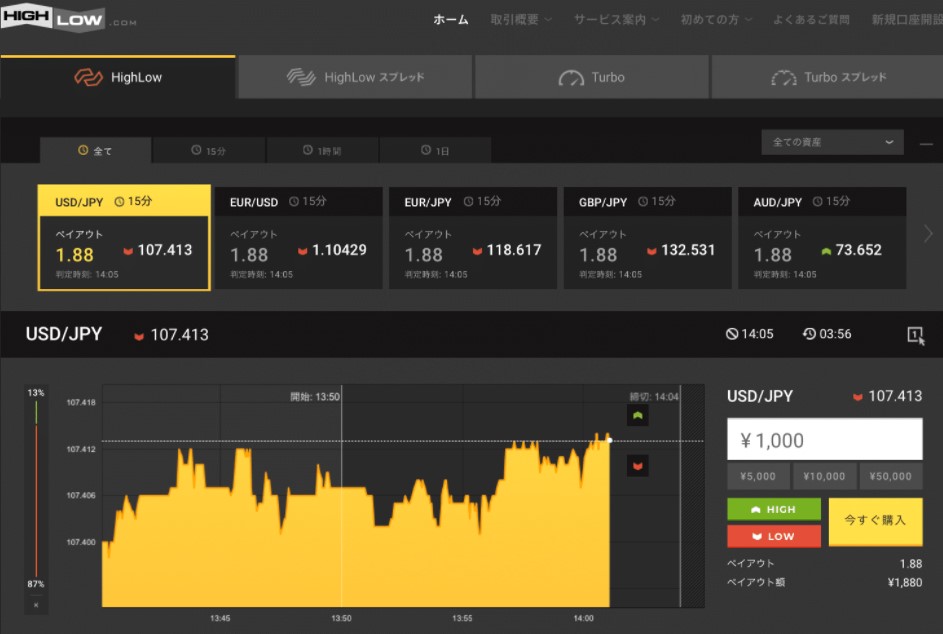
Task: Click the chart's current price point dot
Action: point(609,440)
